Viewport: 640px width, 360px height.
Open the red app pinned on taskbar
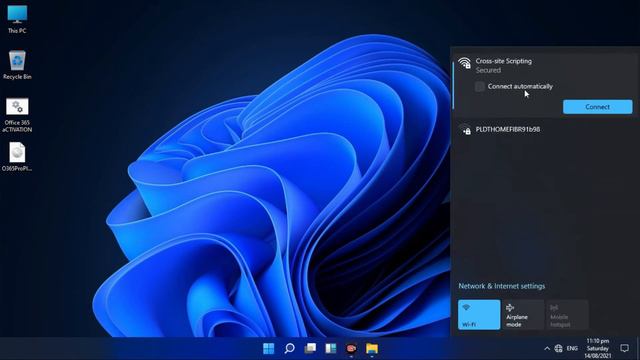click(x=351, y=349)
